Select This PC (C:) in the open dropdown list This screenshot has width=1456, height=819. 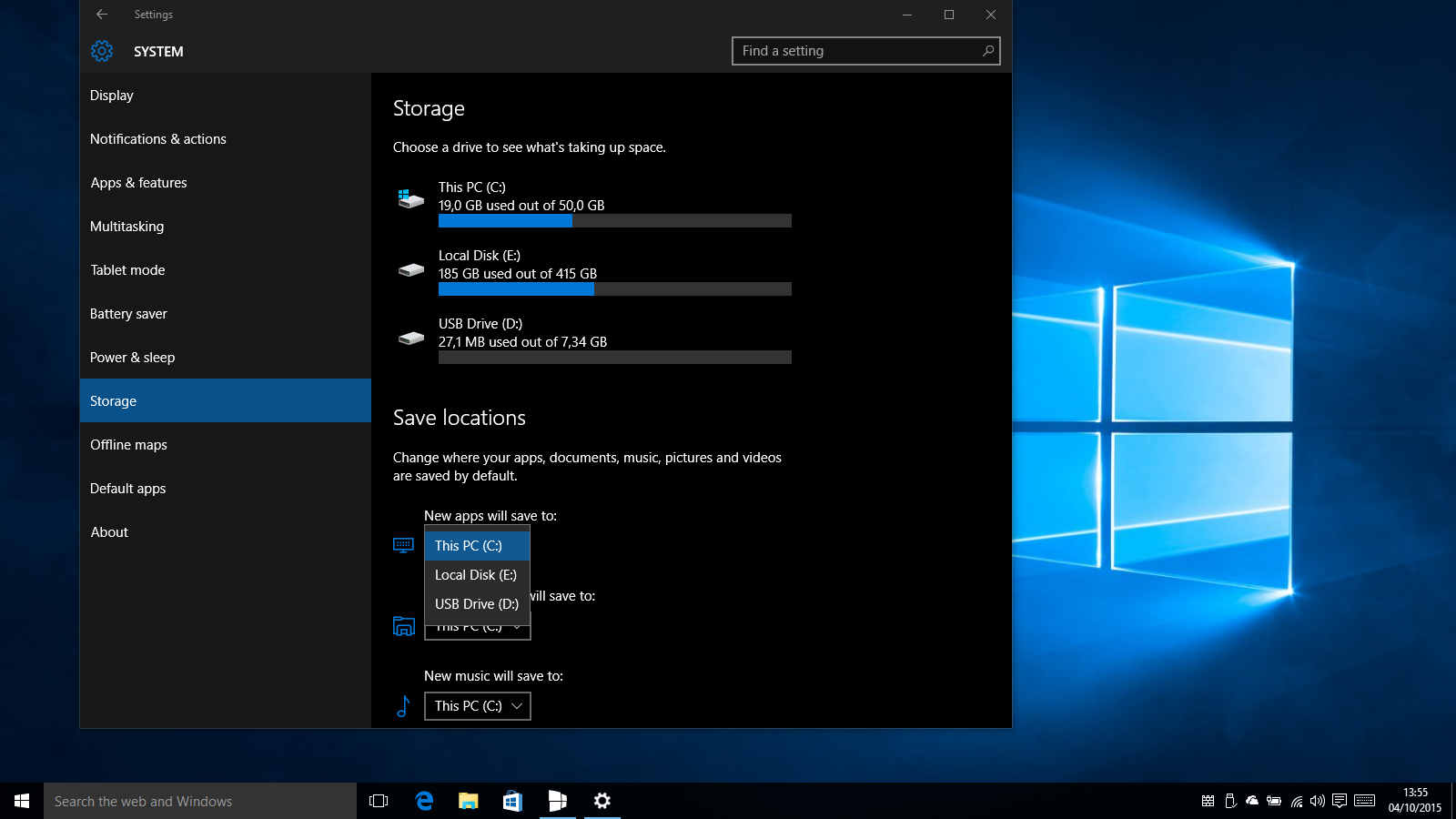point(477,546)
